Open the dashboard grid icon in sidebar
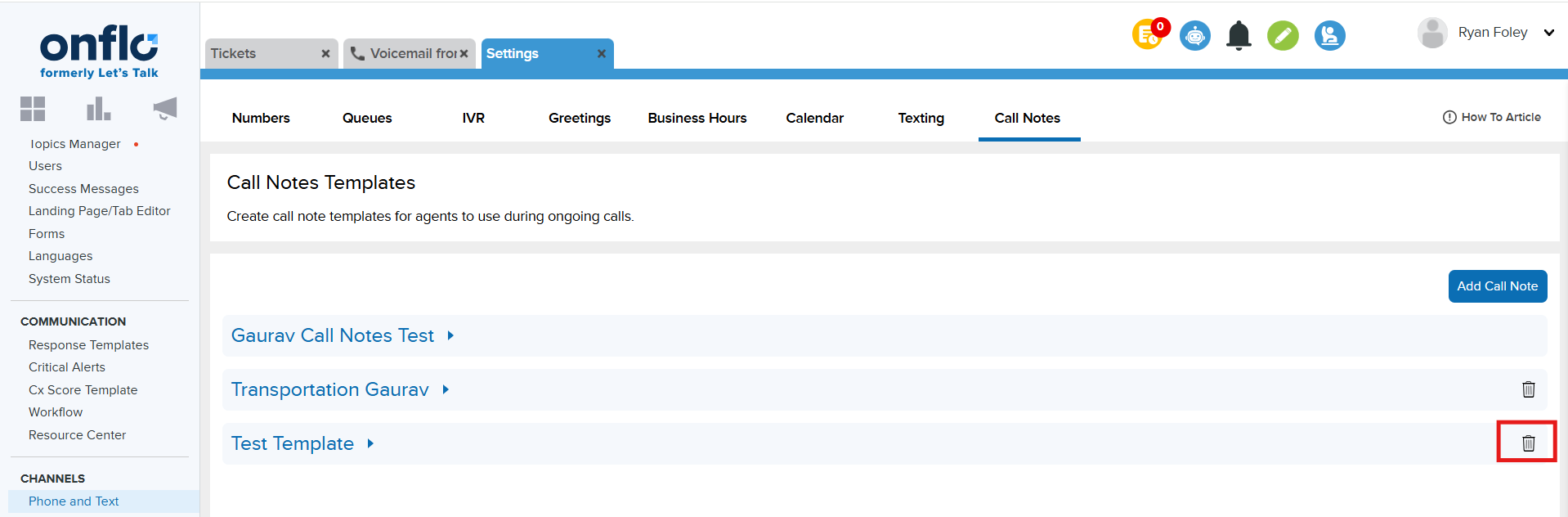The width and height of the screenshot is (1568, 517). 33,109
